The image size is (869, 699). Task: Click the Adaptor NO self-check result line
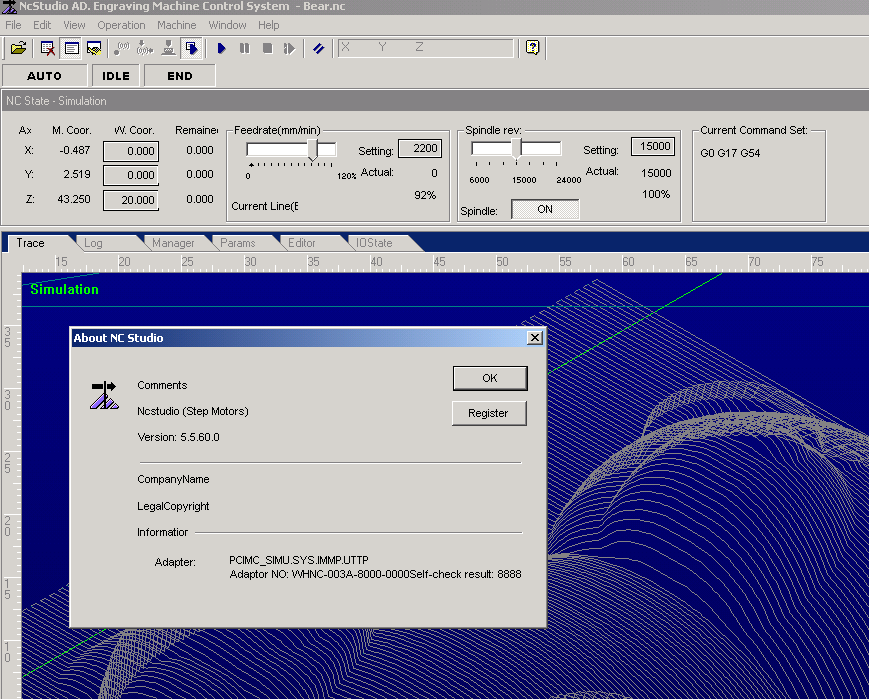point(375,574)
